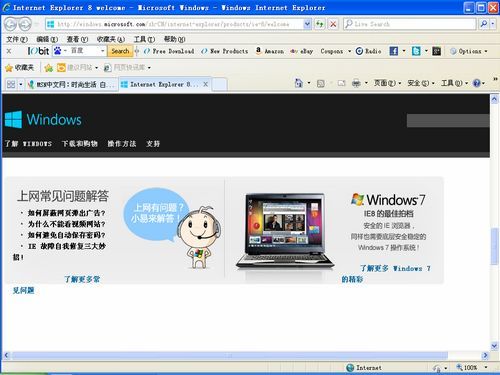Expand the Page (页面) menu dropdown
500x375 pixels.
[400, 83]
